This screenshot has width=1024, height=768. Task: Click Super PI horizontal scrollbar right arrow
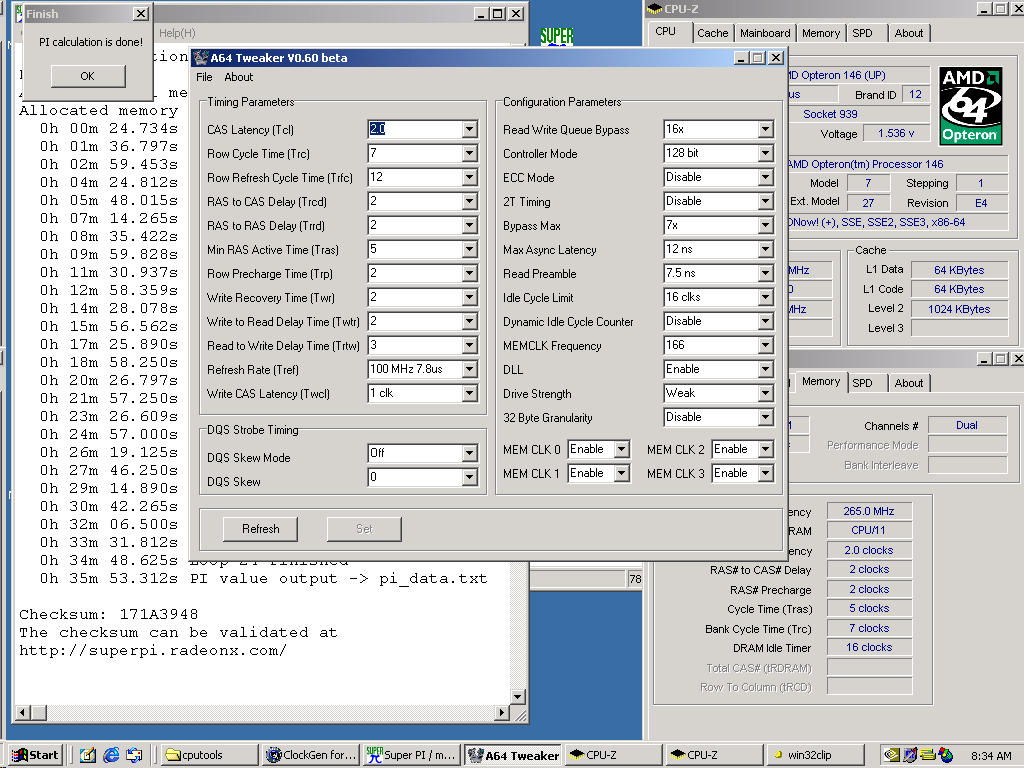click(502, 712)
